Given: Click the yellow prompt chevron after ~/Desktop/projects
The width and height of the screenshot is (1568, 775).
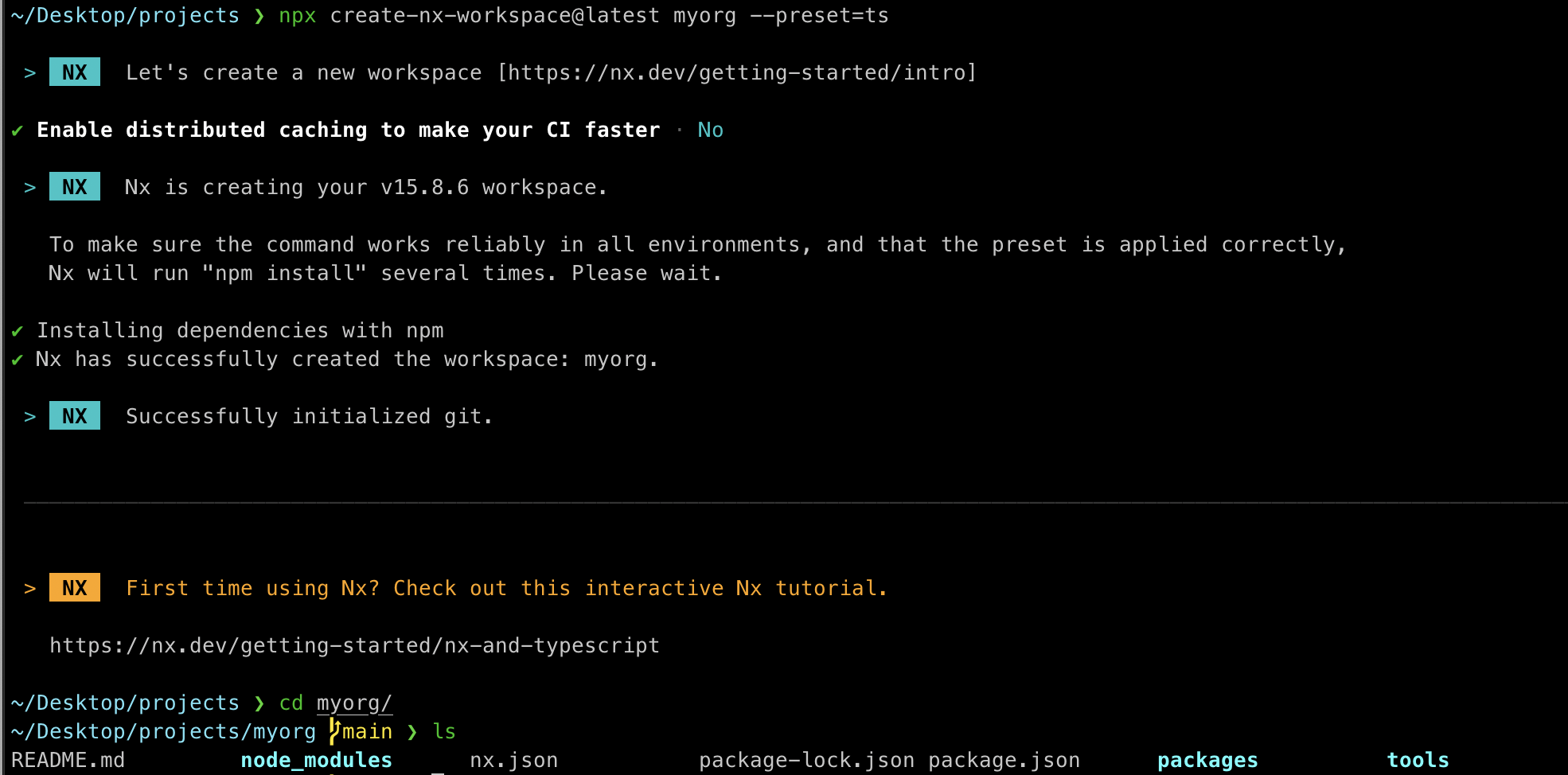Looking at the screenshot, I should click(x=259, y=14).
